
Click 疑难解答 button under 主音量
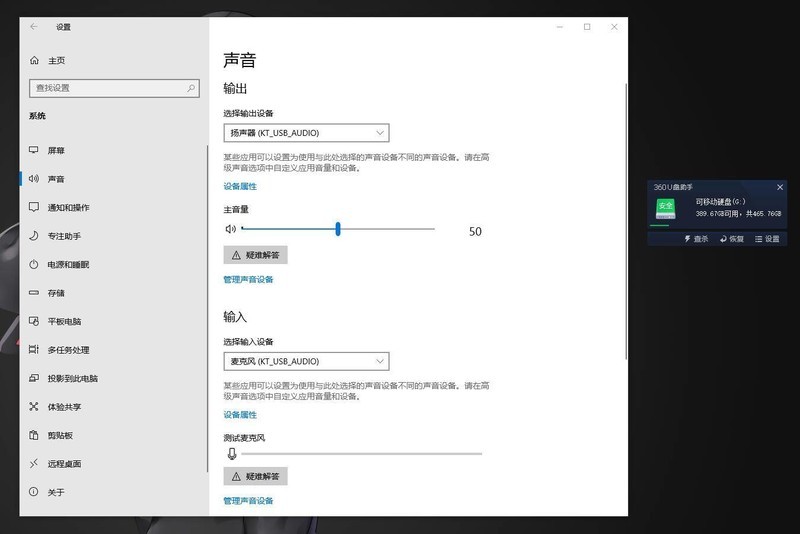click(255, 255)
